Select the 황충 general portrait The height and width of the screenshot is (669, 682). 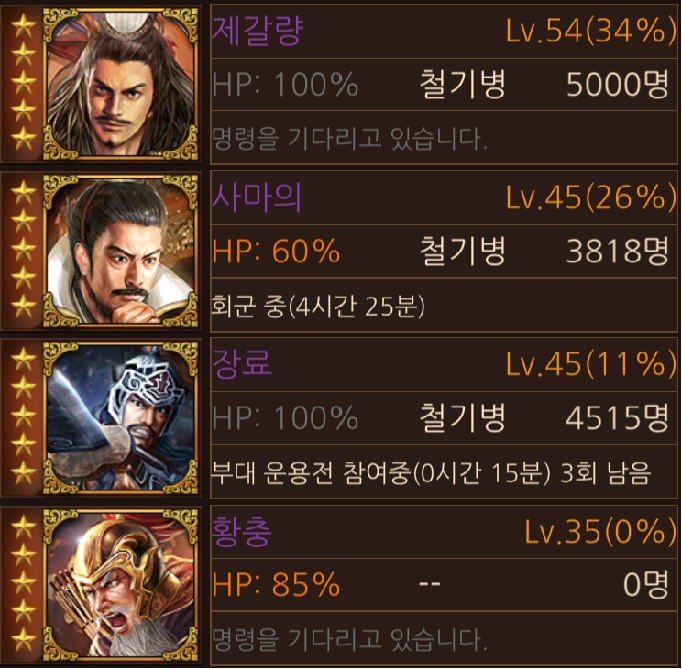pyautogui.click(x=120, y=585)
